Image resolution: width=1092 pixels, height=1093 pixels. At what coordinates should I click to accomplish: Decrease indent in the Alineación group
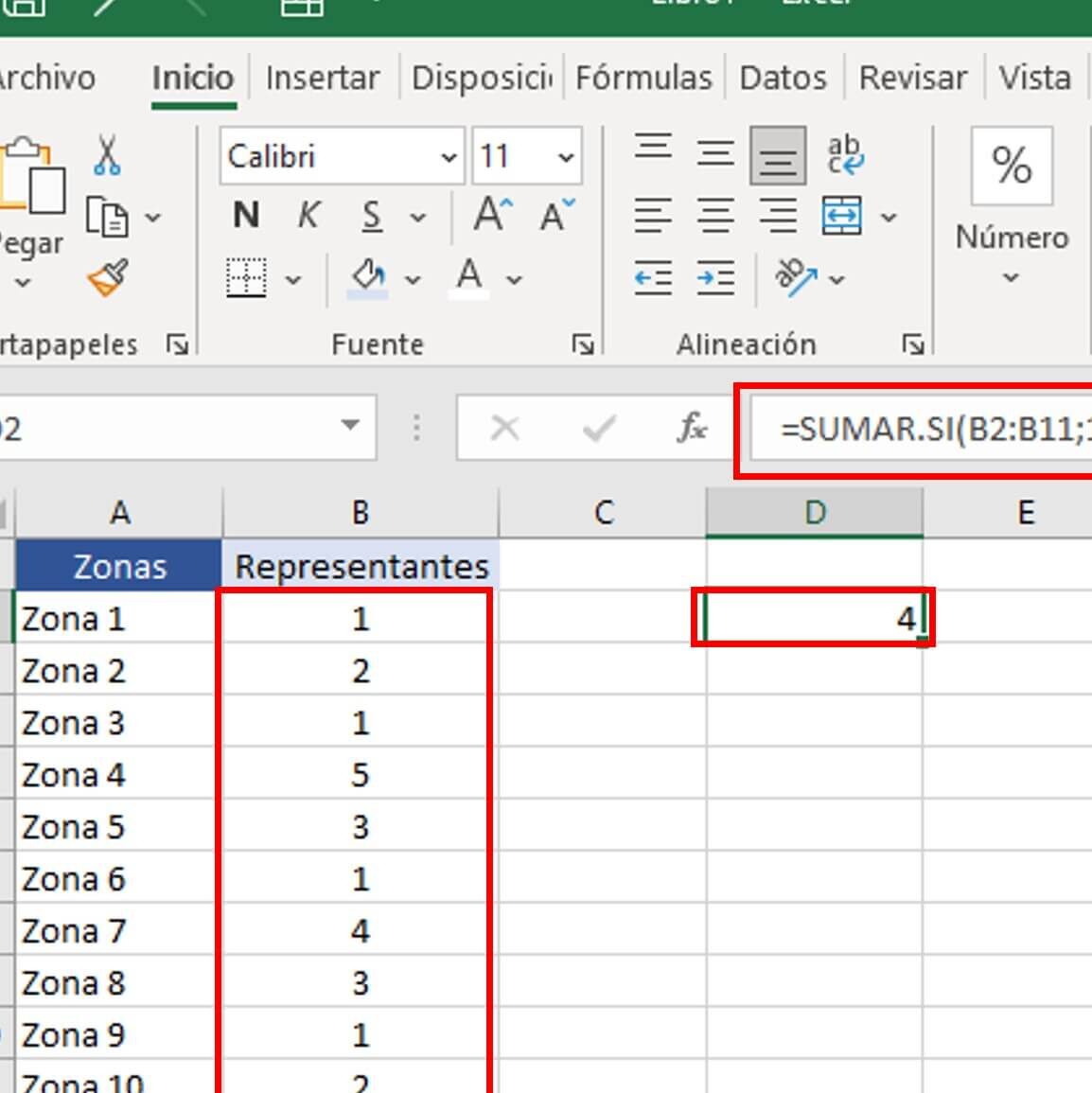pyautogui.click(x=653, y=278)
